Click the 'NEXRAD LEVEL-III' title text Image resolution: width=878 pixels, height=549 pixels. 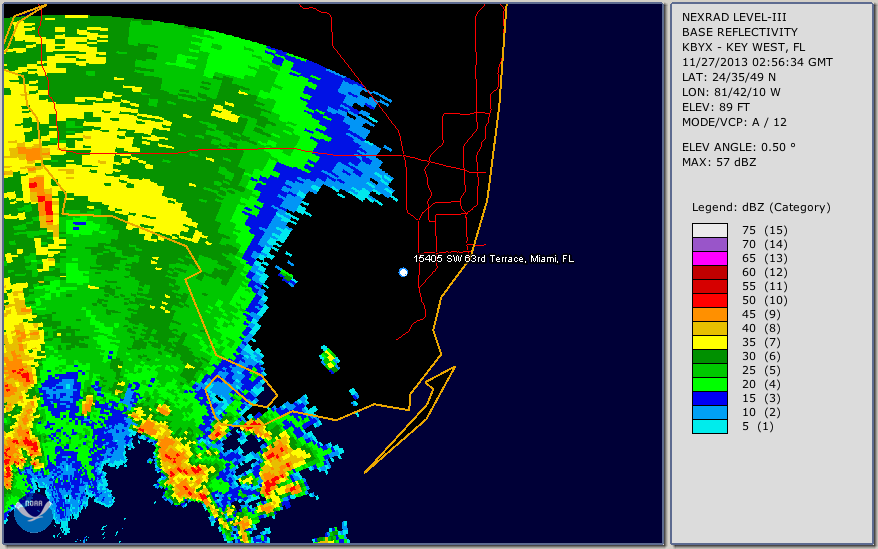(734, 17)
